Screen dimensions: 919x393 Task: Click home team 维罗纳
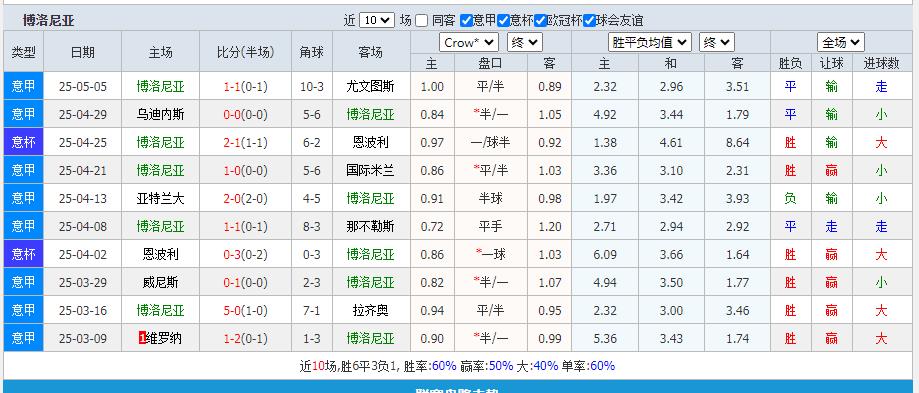point(164,338)
